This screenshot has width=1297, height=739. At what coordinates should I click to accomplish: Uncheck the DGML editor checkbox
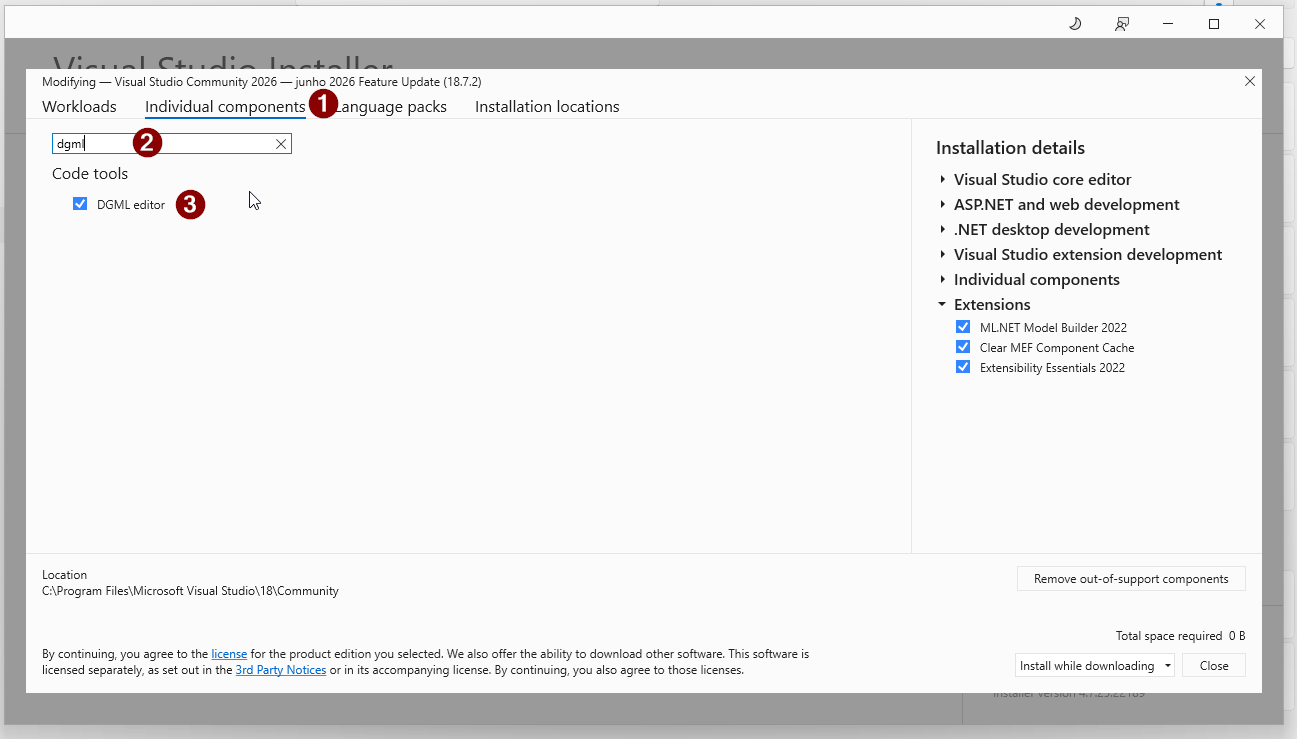point(80,204)
